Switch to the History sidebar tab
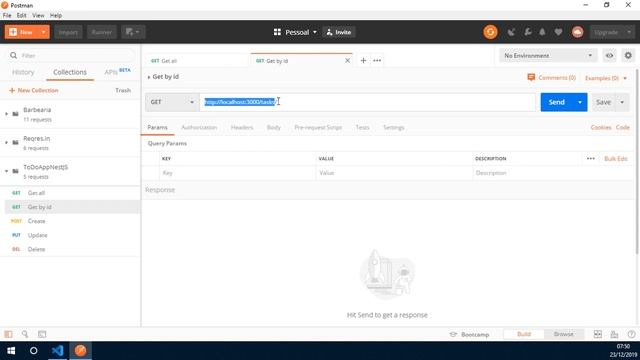Image resolution: width=640 pixels, height=360 pixels. pos(23,72)
